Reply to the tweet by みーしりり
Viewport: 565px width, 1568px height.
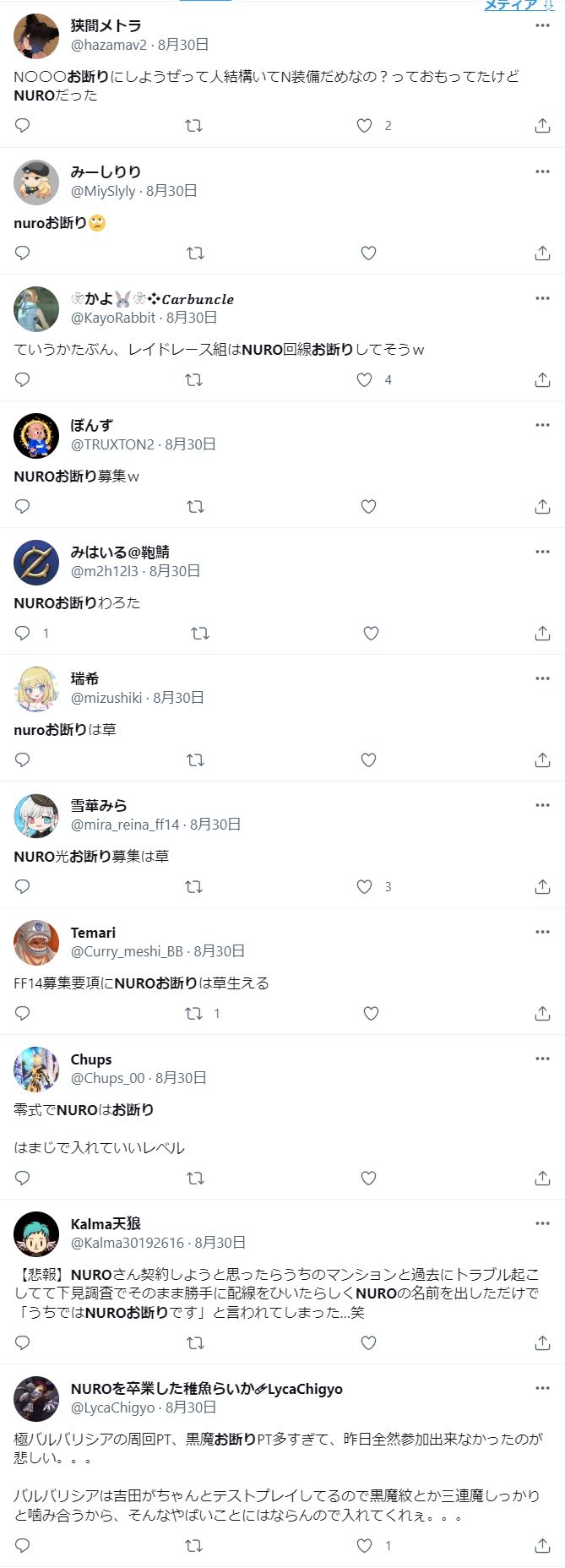pyautogui.click(x=23, y=253)
